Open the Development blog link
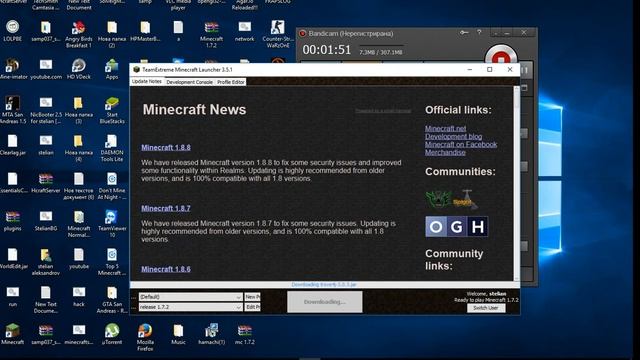Image resolution: width=640 pixels, height=360 pixels. [453, 136]
